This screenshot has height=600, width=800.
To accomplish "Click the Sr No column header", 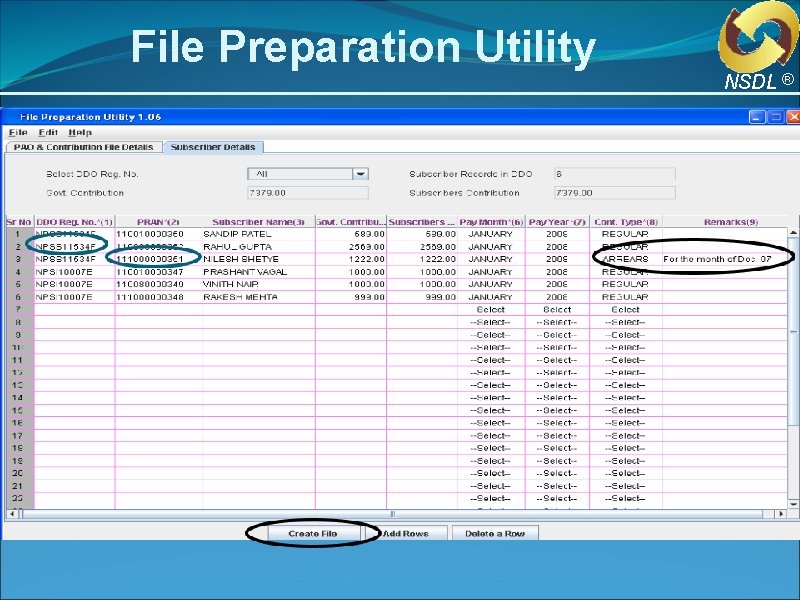I will click(19, 222).
